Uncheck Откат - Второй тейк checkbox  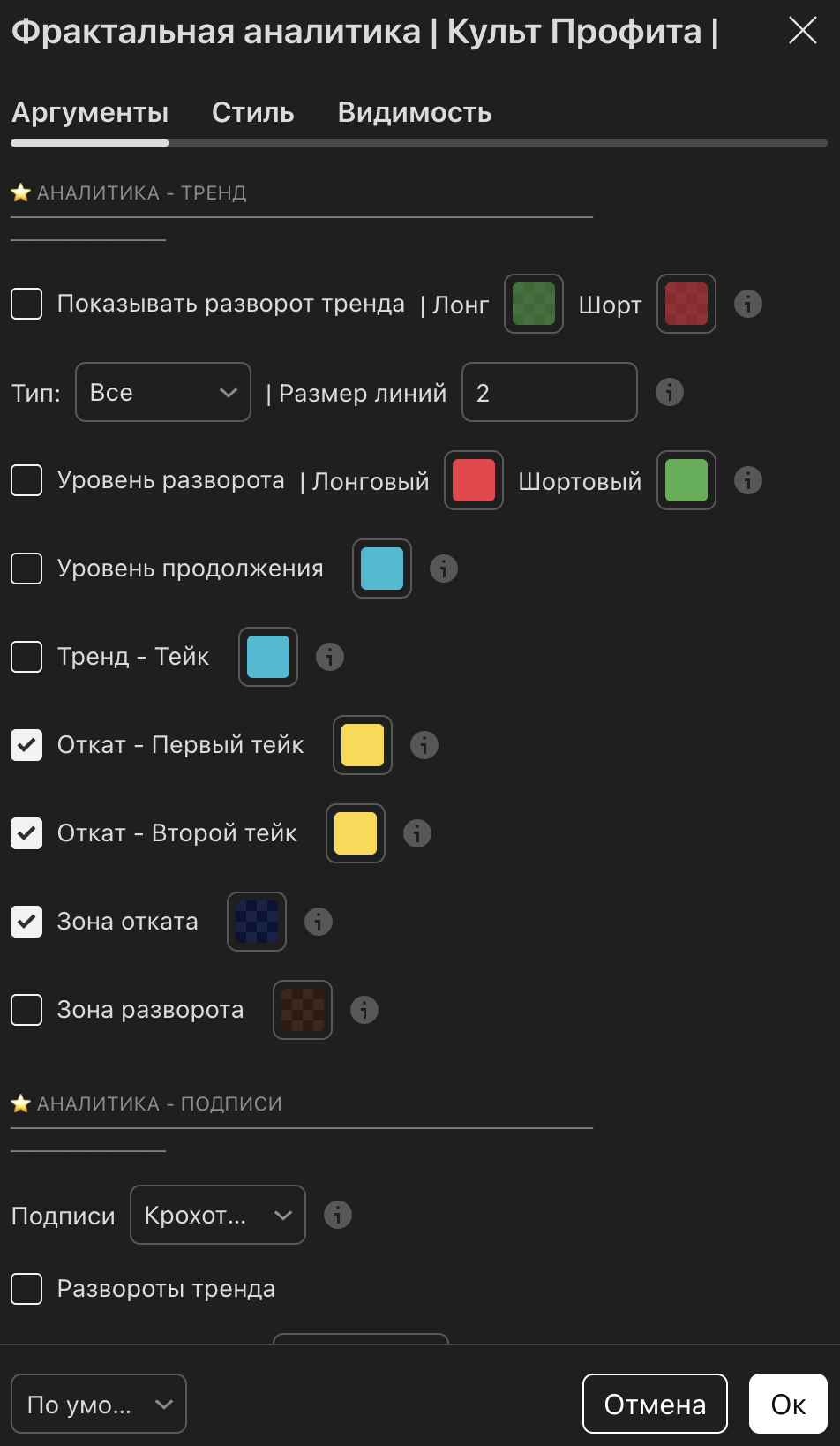[26, 833]
